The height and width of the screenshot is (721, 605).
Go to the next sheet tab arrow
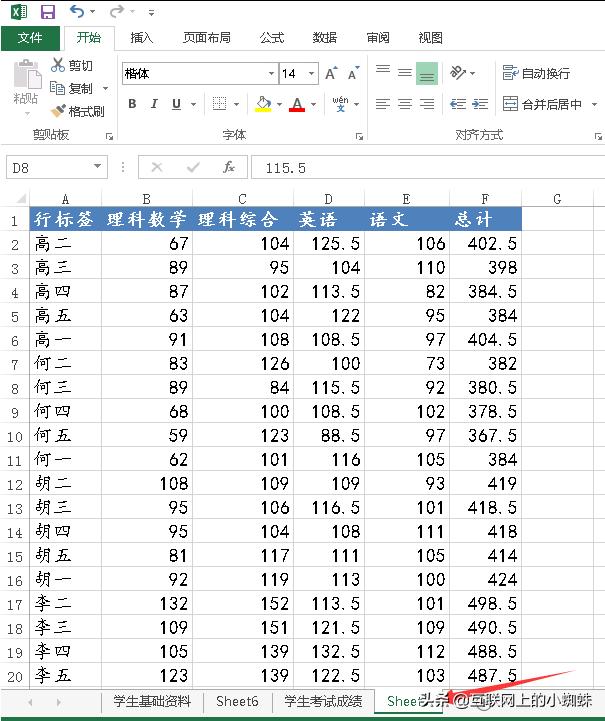[59, 702]
